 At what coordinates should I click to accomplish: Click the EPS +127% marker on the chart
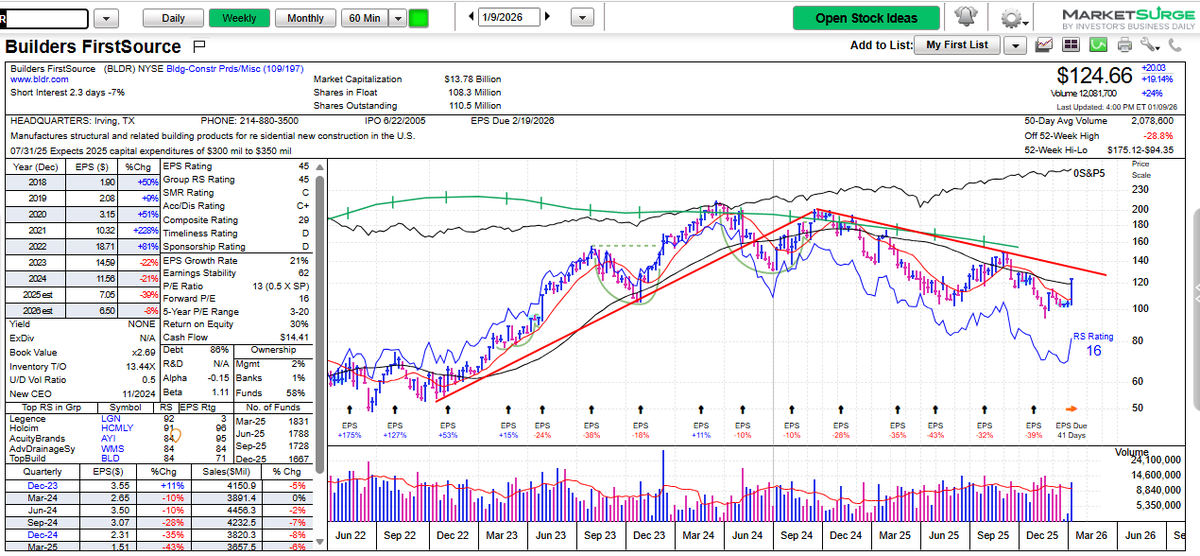397,430
